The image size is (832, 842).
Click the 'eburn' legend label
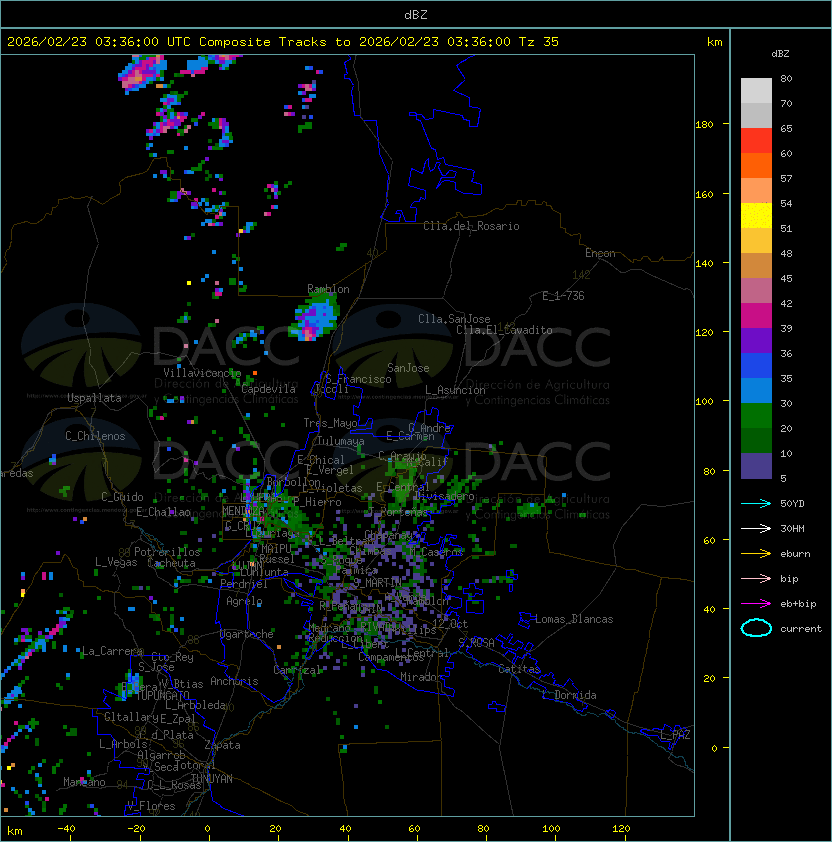click(x=795, y=554)
